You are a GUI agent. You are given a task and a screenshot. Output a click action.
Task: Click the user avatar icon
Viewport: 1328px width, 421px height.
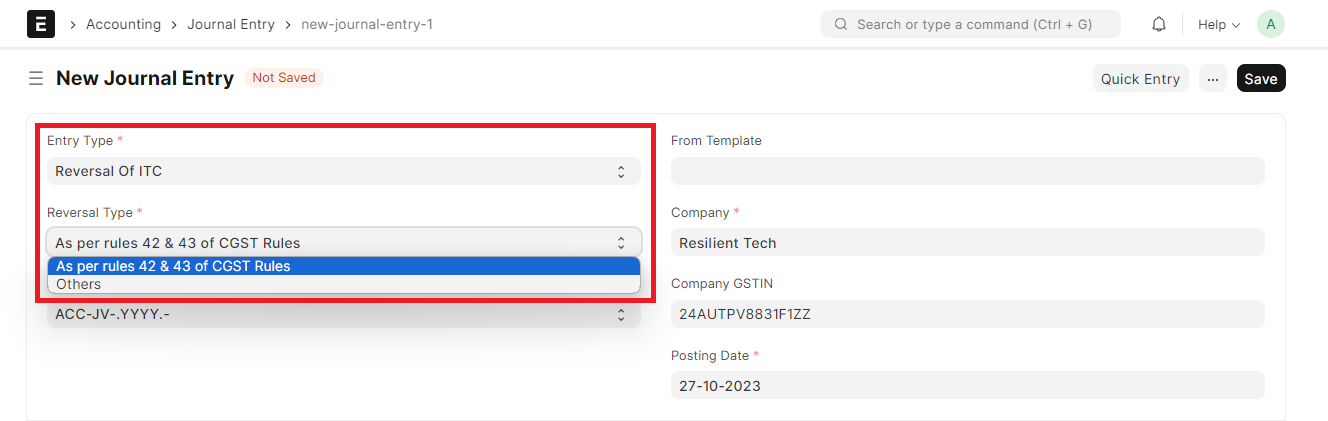coord(1270,24)
